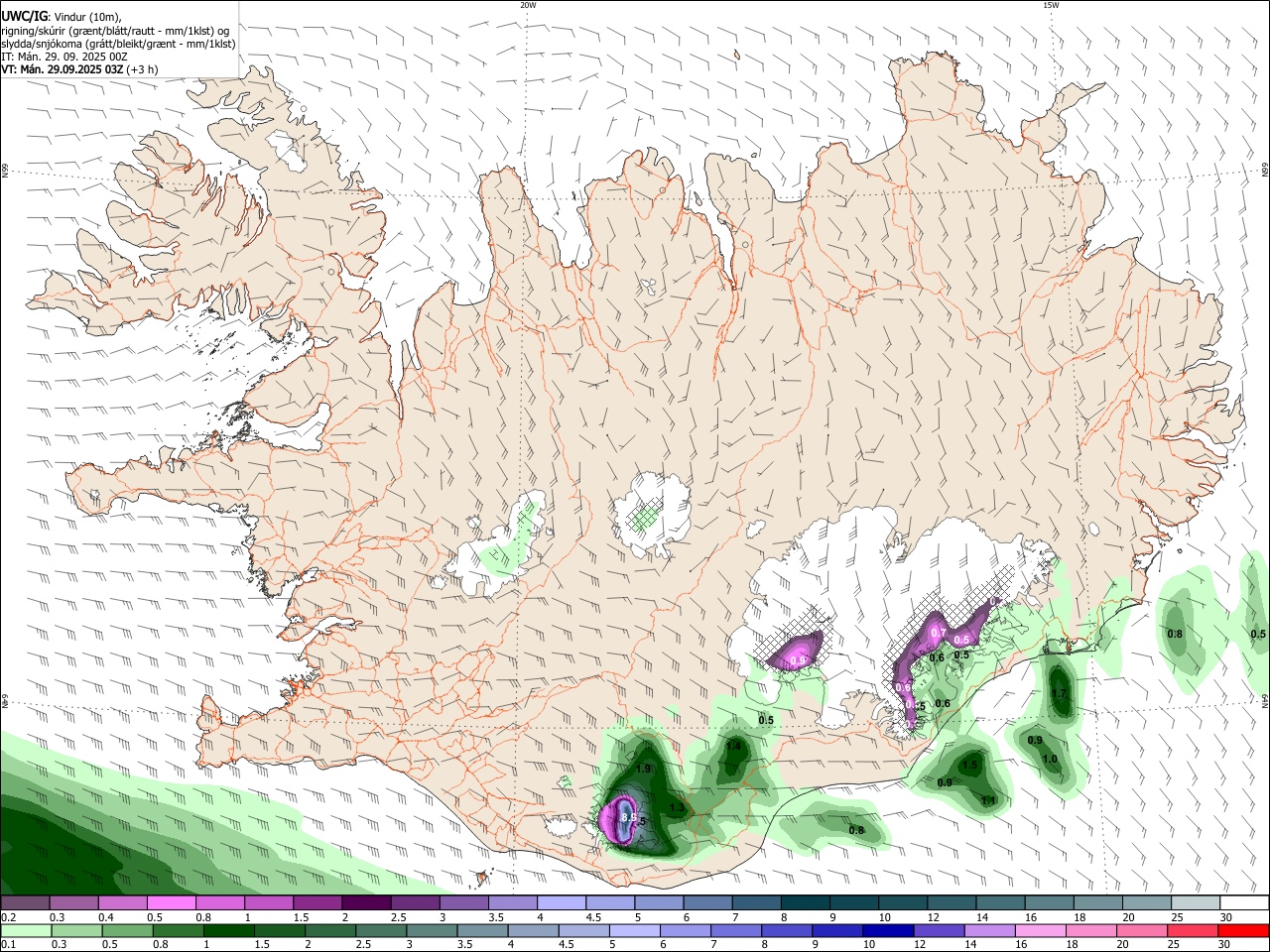Click the UWC/IG title in the header
Image resolution: width=1270 pixels, height=952 pixels.
pos(24,16)
